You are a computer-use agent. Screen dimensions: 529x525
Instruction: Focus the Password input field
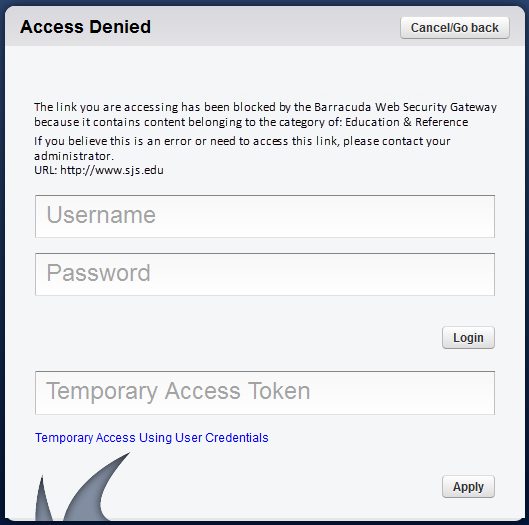[x=265, y=274]
